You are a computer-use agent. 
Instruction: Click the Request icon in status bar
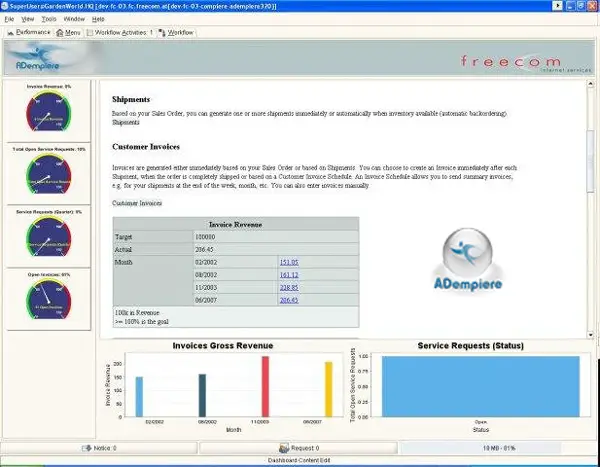(284, 448)
